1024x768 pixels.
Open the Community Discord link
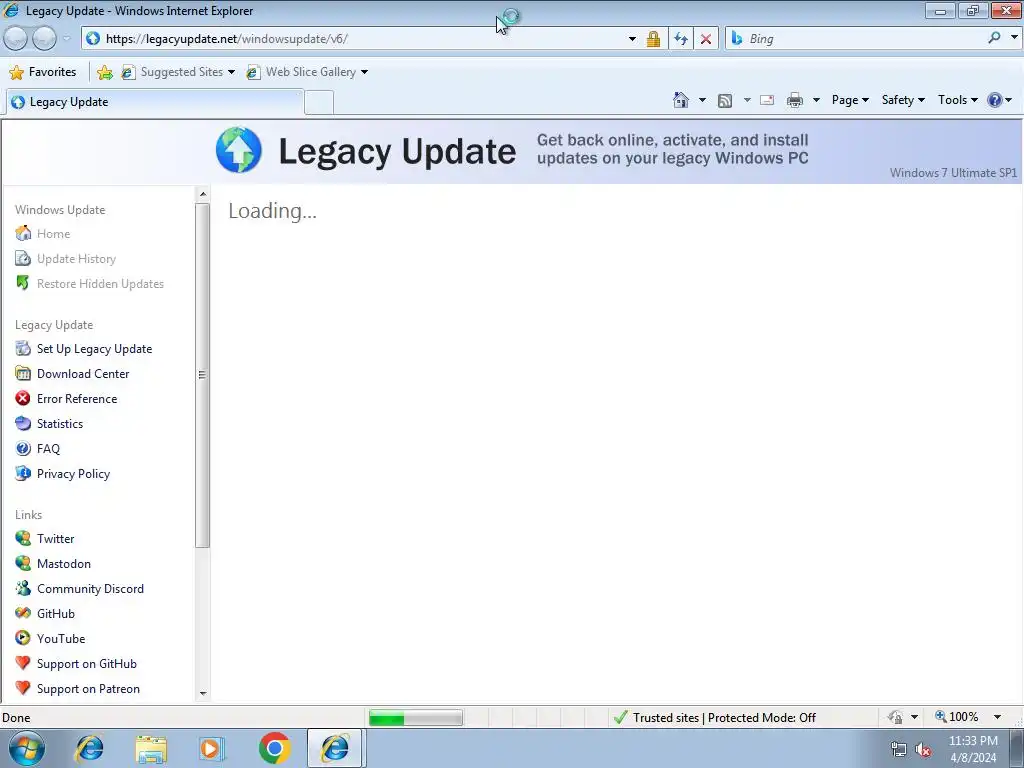coord(90,588)
